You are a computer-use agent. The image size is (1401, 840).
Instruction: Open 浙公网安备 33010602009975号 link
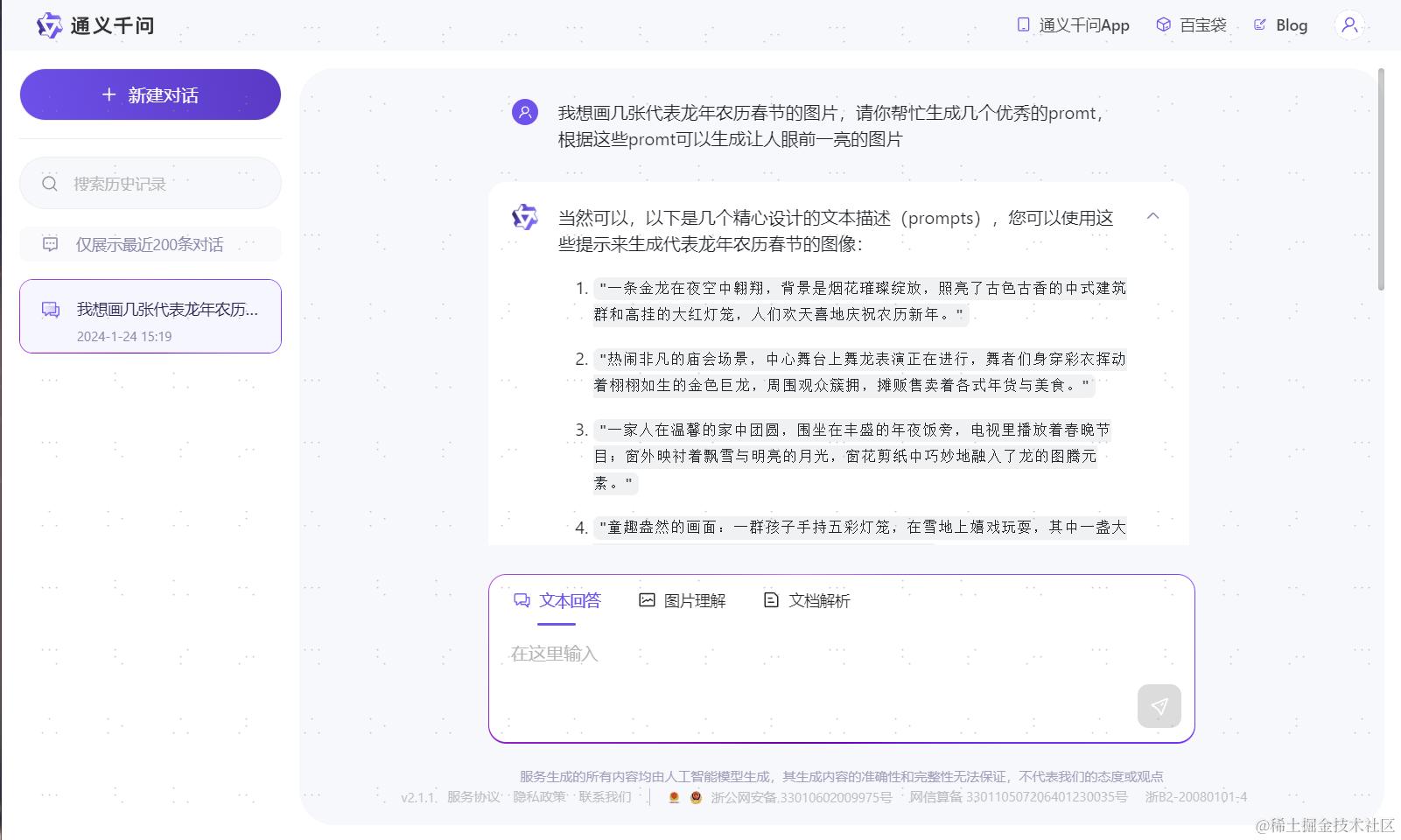pos(801,797)
